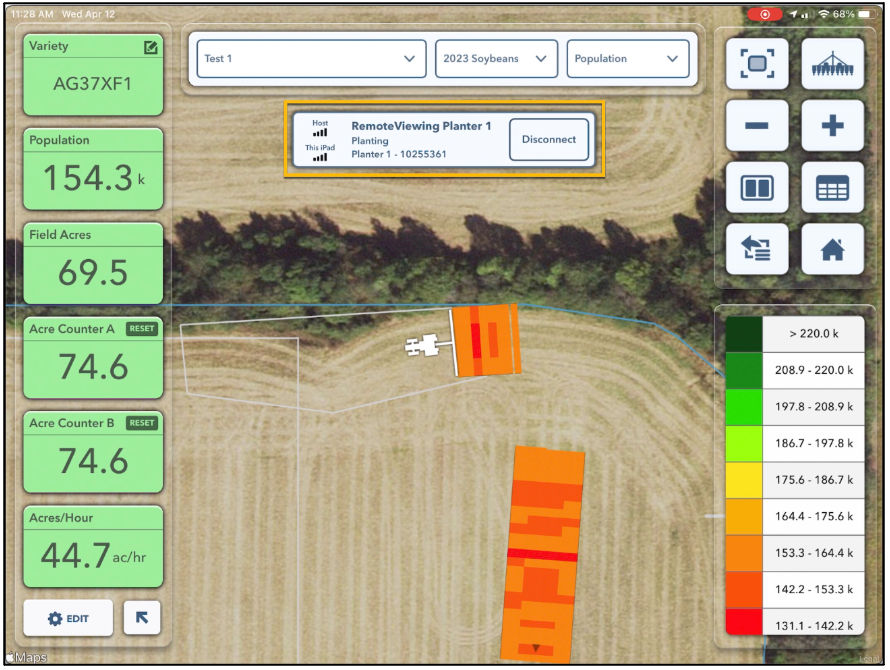This screenshot has height=670, width=890.
Task: Open the Population map layer dropdown
Action: tap(628, 58)
